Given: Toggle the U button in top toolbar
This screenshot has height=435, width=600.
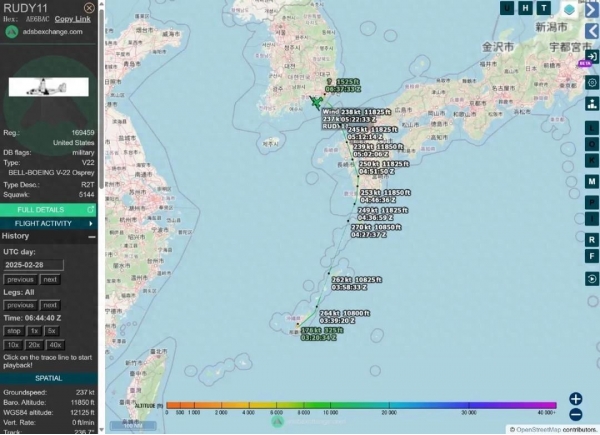Looking at the screenshot, I should click(x=508, y=8).
